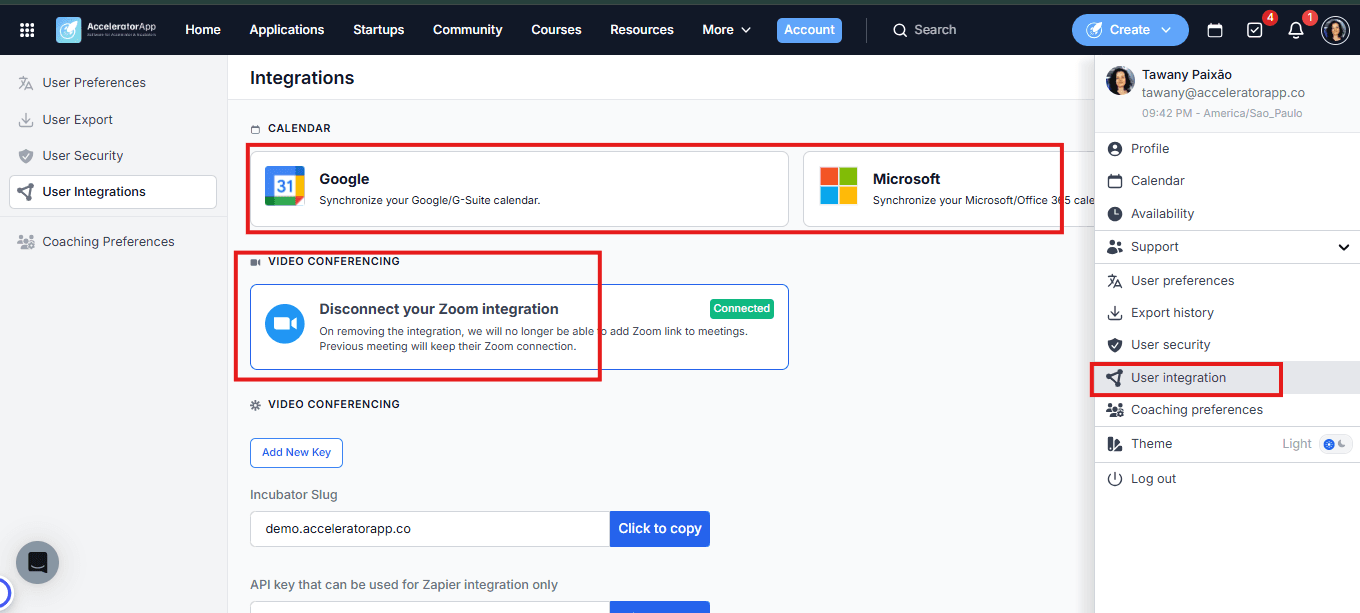This screenshot has height=613, width=1360.
Task: Click the Profile person icon in account menu
Action: click(1115, 149)
